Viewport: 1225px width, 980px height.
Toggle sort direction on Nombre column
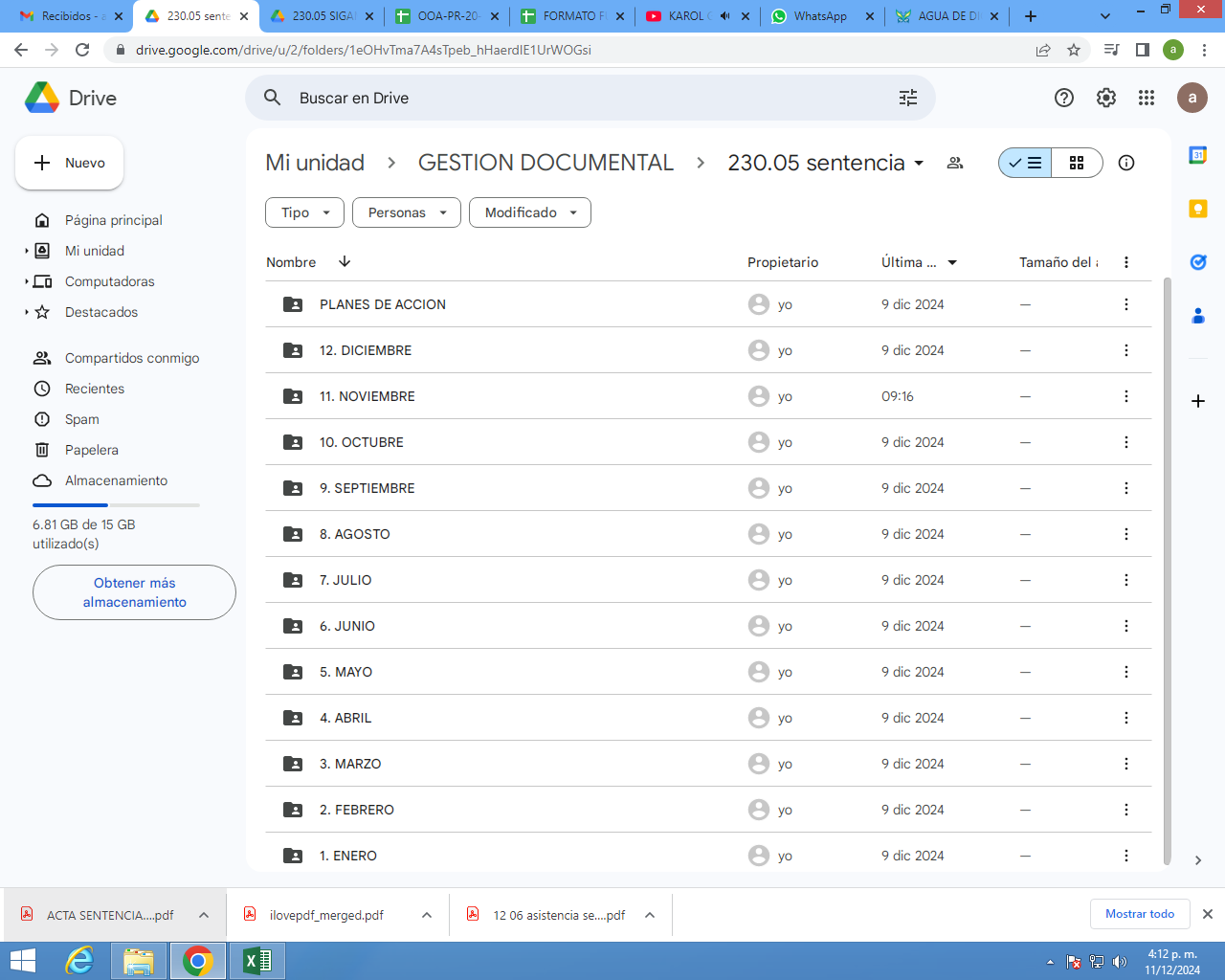344,261
